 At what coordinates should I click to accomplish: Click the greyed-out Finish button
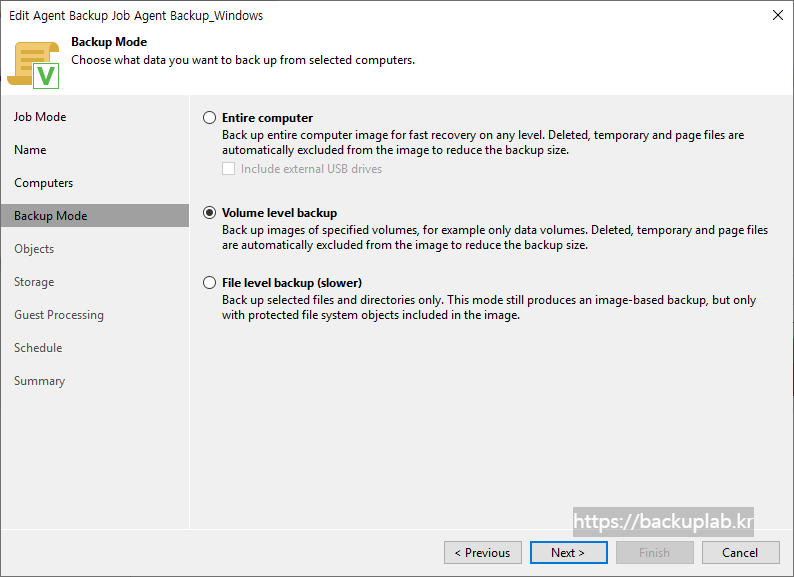pyautogui.click(x=654, y=553)
